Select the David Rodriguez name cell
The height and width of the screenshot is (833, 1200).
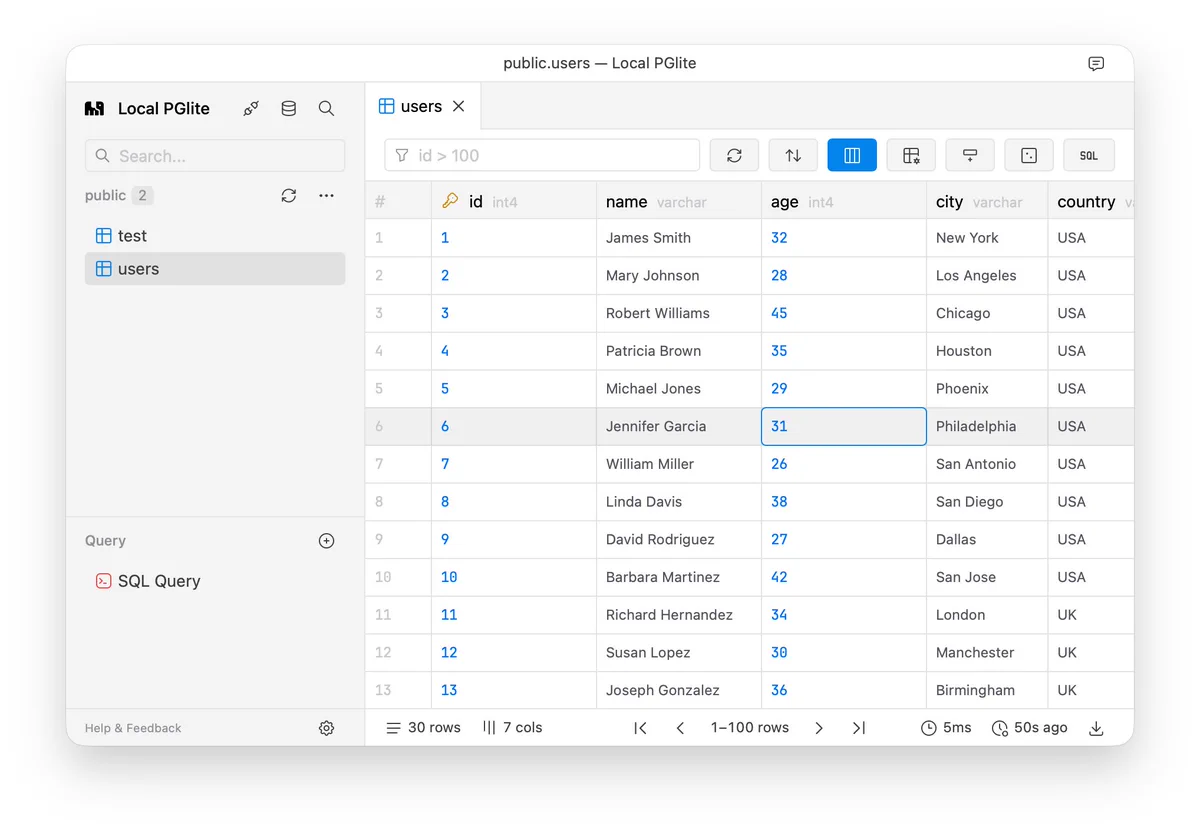point(679,539)
